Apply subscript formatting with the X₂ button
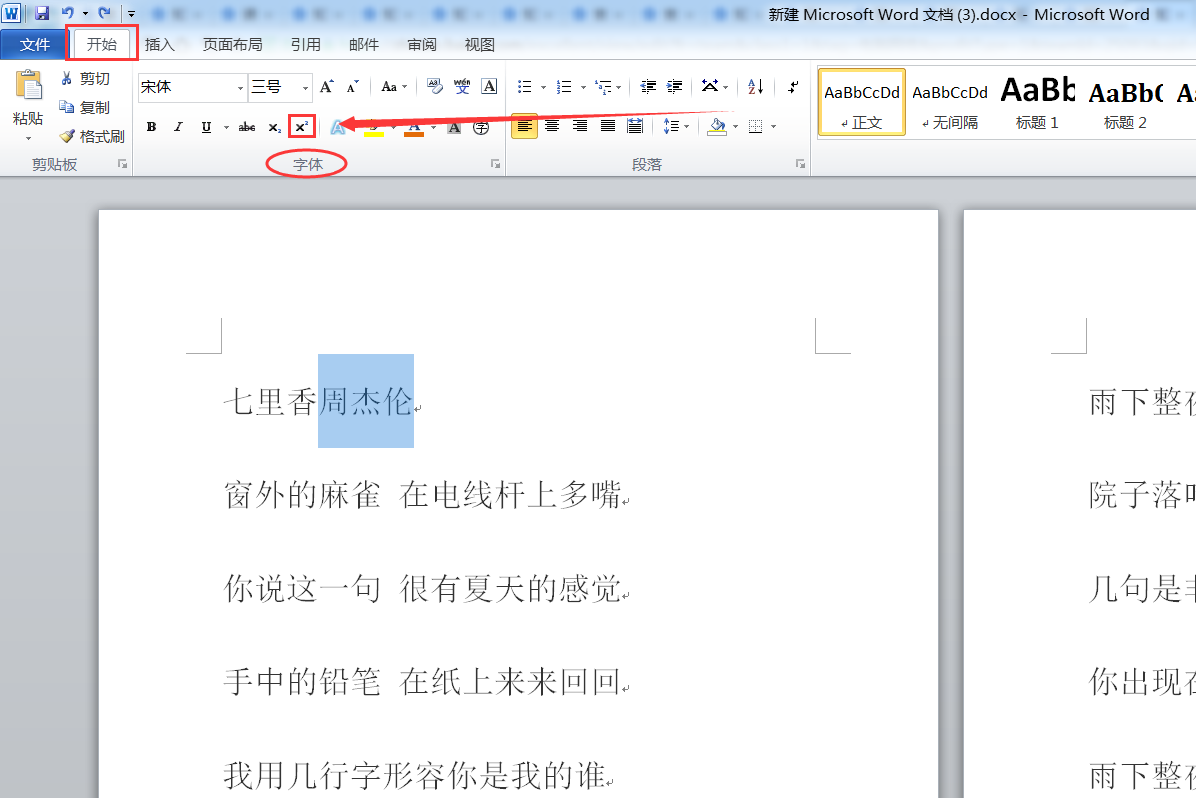1196x798 pixels. 275,127
